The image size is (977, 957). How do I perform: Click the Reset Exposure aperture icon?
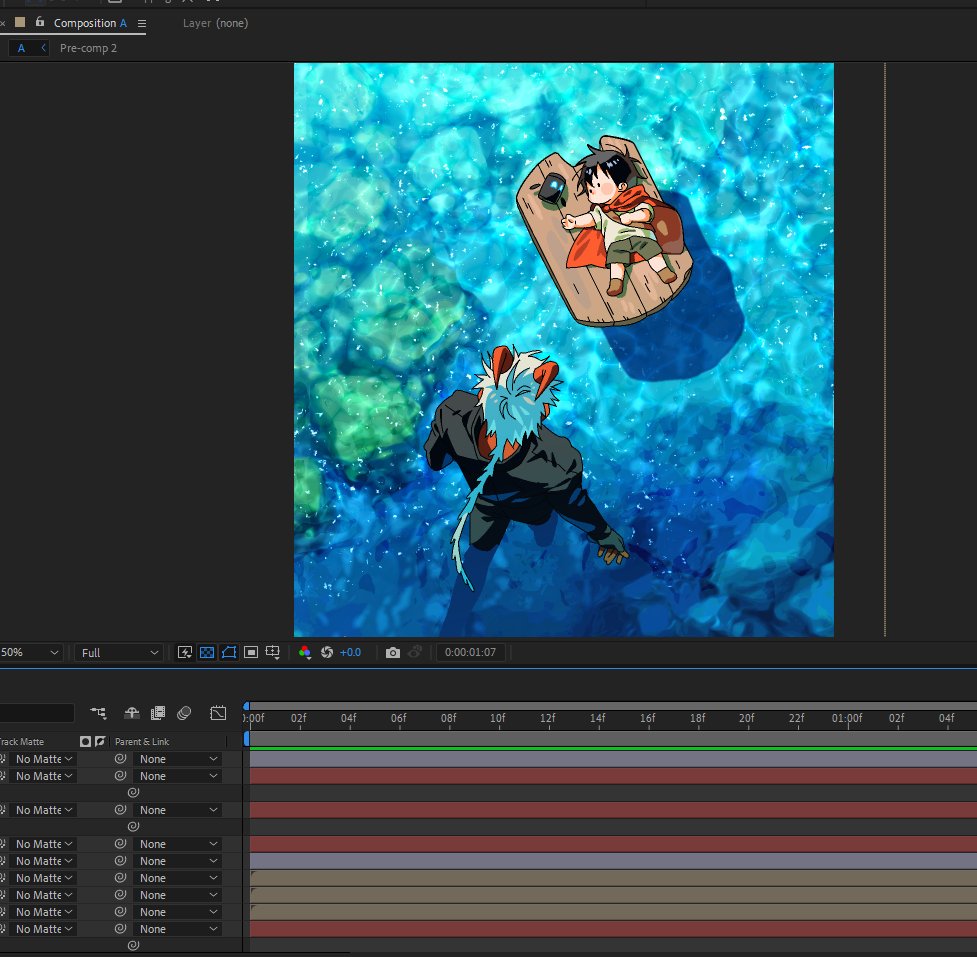tap(326, 652)
